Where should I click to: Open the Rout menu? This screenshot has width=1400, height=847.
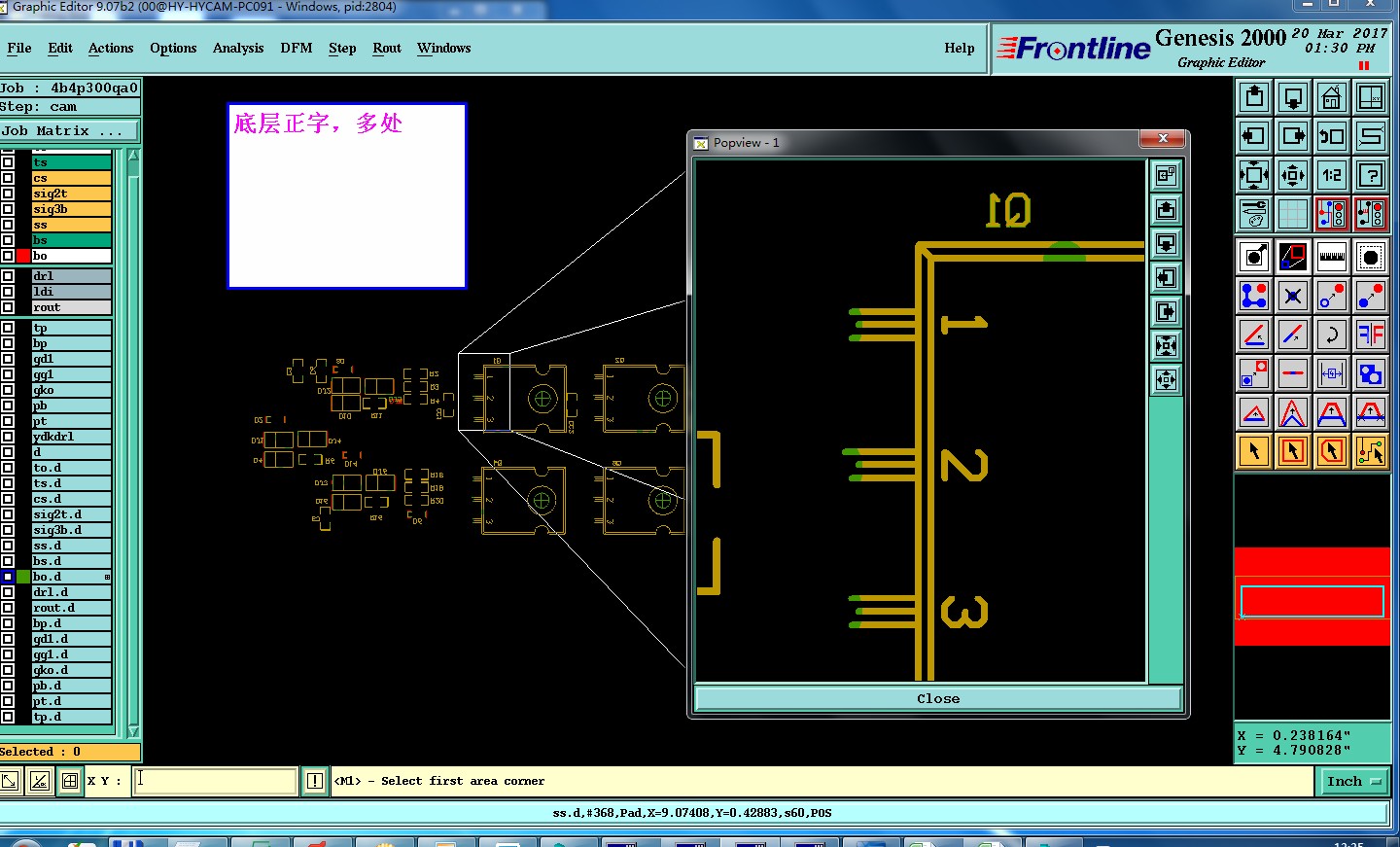pos(387,48)
